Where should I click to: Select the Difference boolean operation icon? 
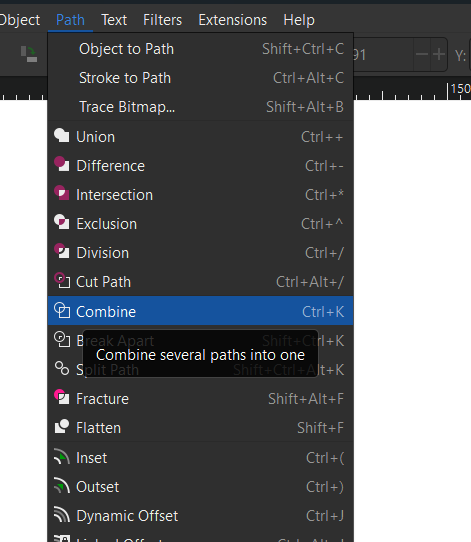click(x=62, y=164)
